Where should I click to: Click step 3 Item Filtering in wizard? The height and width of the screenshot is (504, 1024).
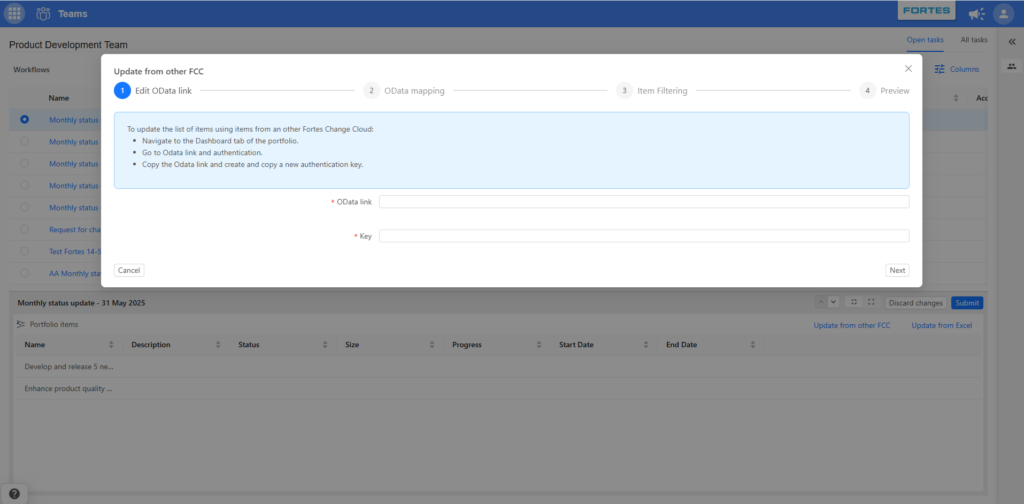tap(652, 91)
